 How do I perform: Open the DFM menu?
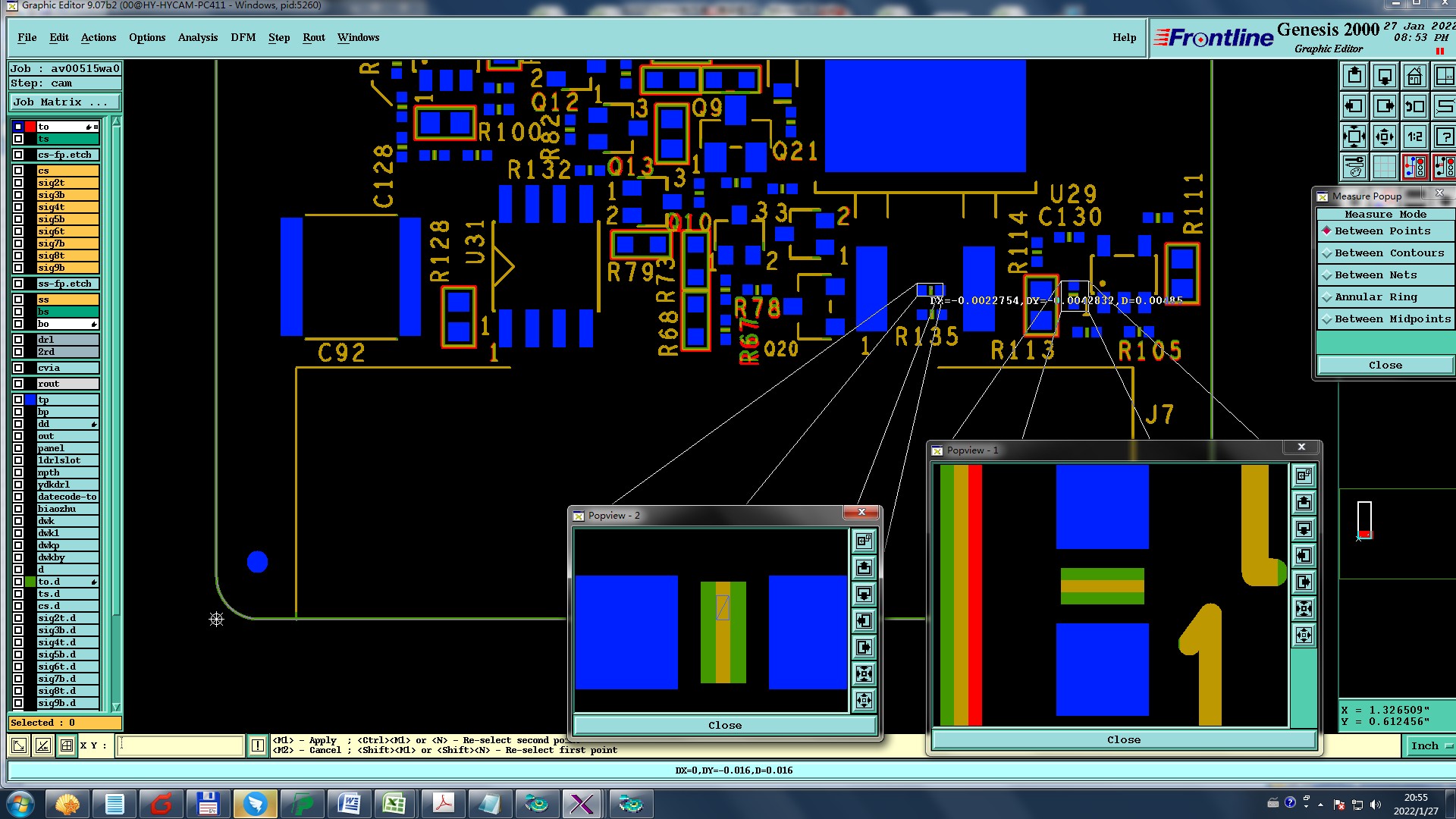click(243, 38)
